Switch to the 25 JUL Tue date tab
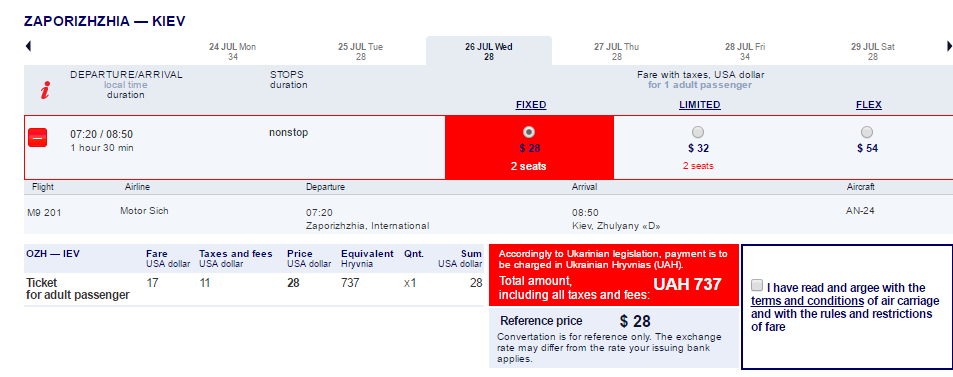Screen dimensions: 953x377 coord(360,51)
